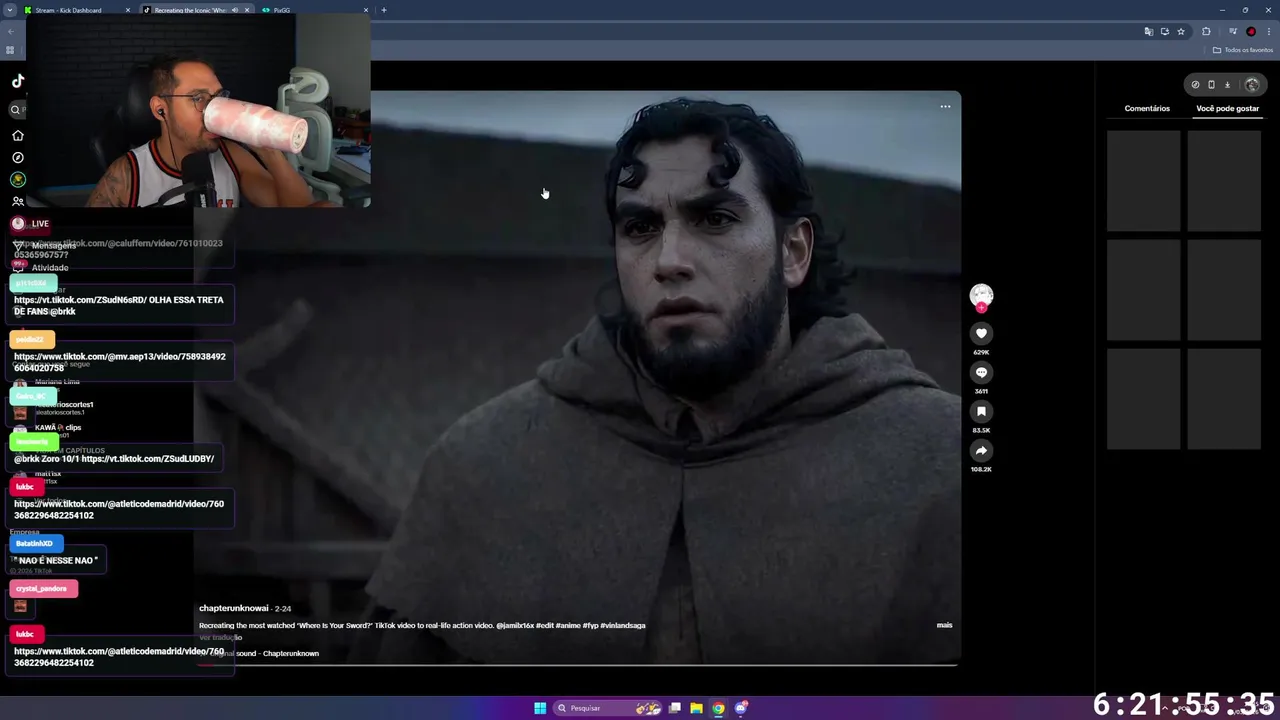Open the coin icon in top-right pill
This screenshot has height=720, width=1280.
1195,85
